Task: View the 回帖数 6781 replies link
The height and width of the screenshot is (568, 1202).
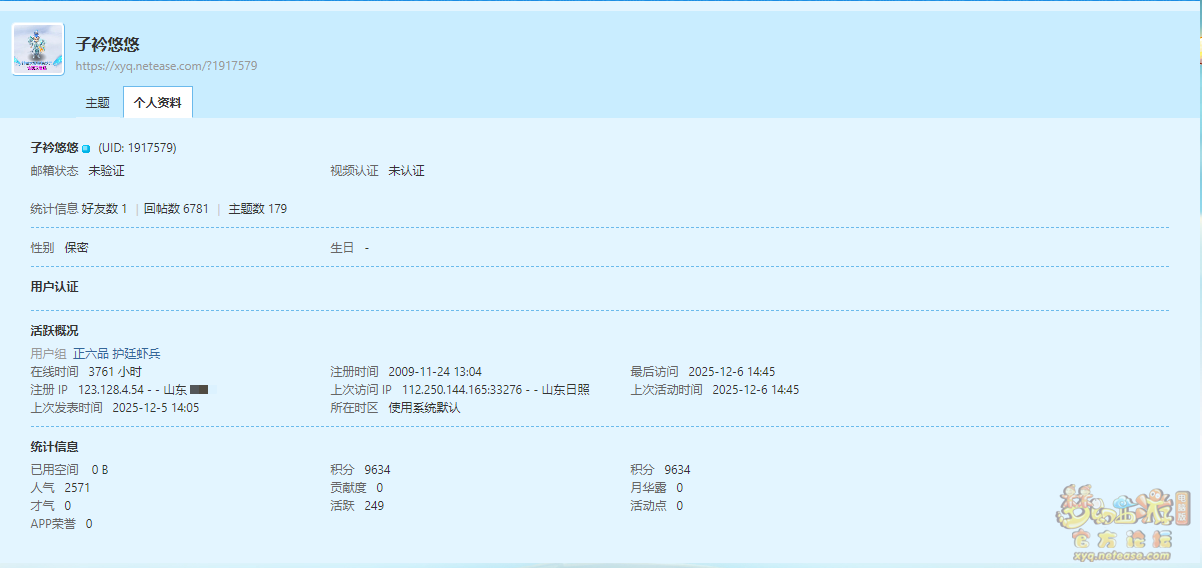Action: pos(176,209)
